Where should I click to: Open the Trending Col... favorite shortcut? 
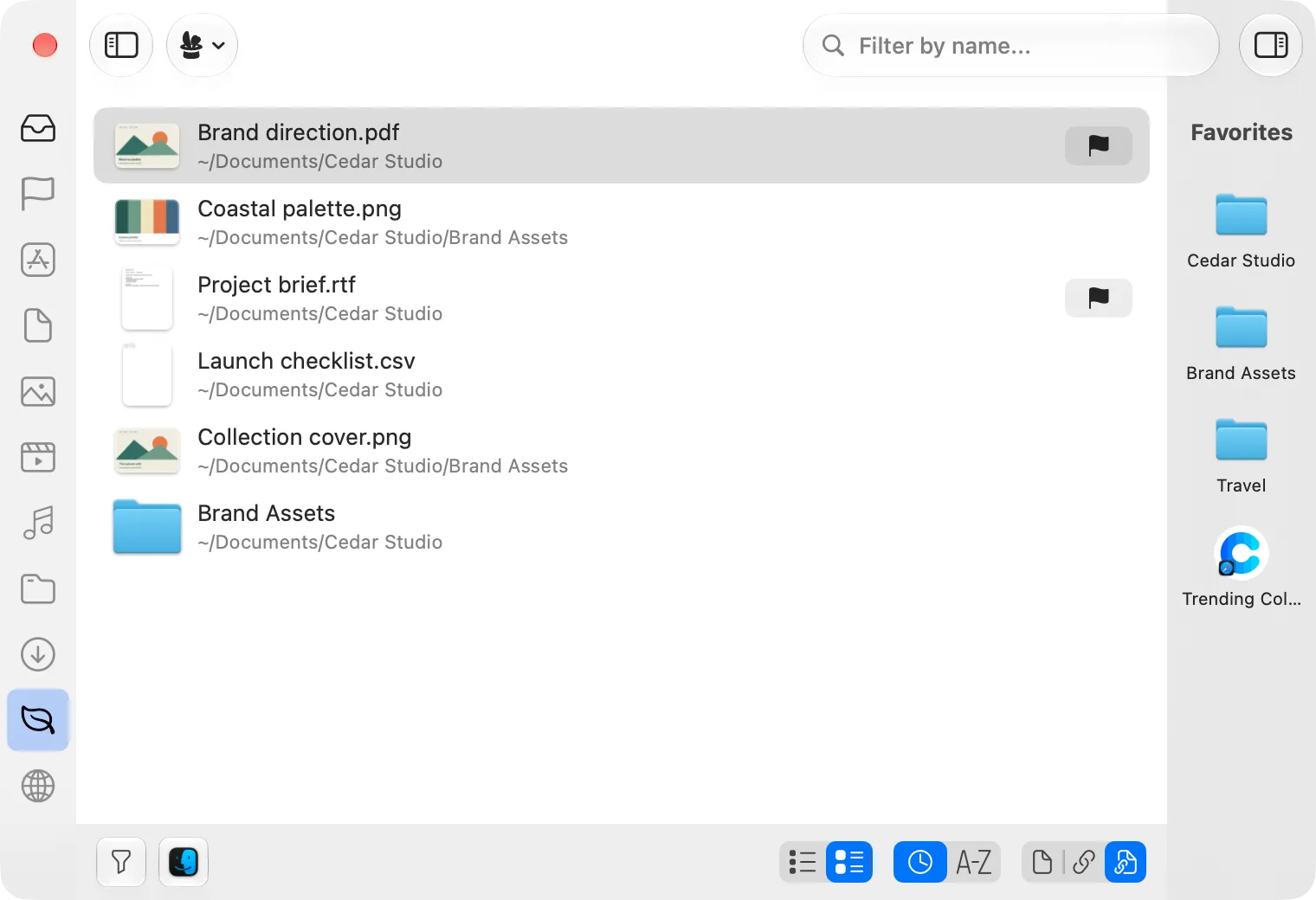(x=1242, y=569)
